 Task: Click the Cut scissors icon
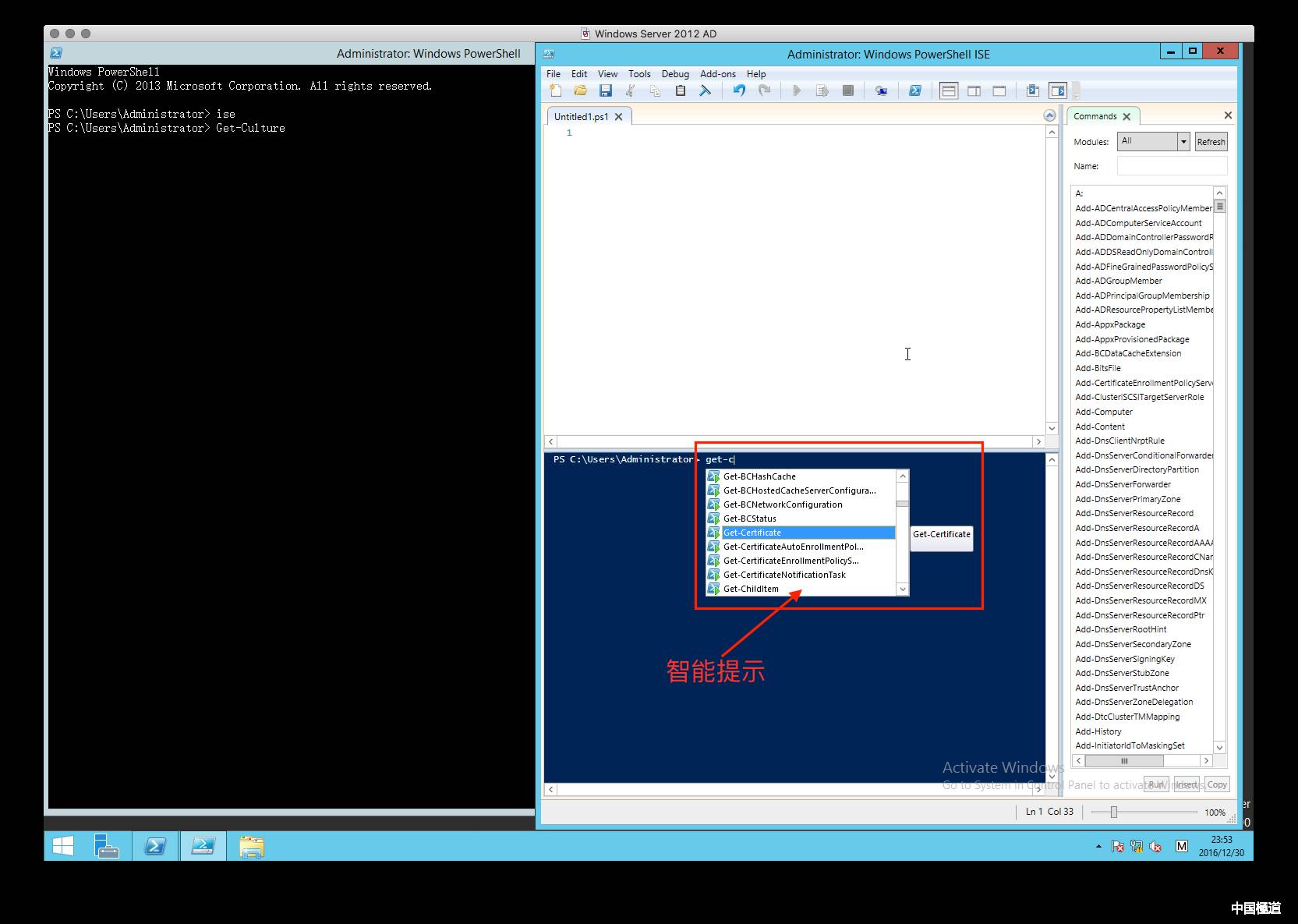630,90
